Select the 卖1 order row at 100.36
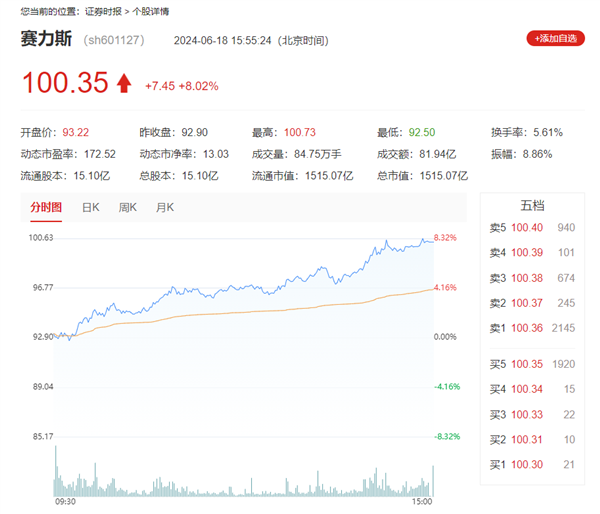The image size is (600, 514). [x=534, y=328]
